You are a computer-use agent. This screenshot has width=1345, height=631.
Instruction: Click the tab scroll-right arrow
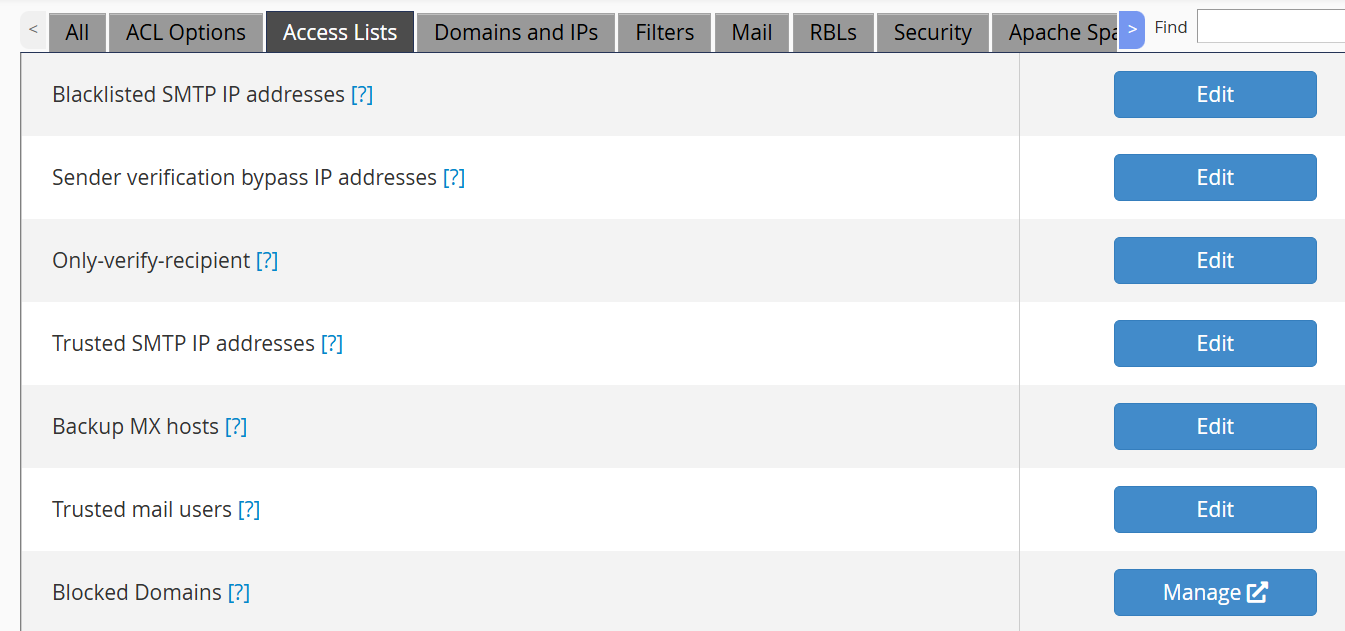point(1132,30)
